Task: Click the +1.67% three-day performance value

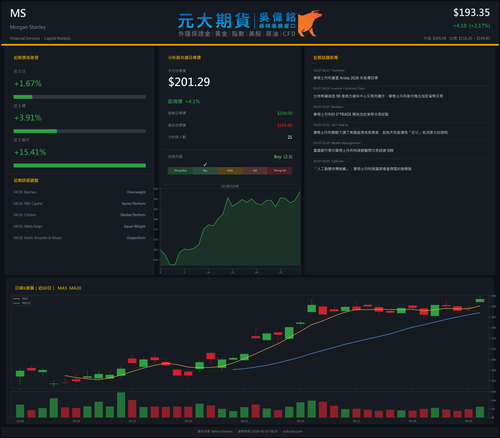Action: coord(28,83)
